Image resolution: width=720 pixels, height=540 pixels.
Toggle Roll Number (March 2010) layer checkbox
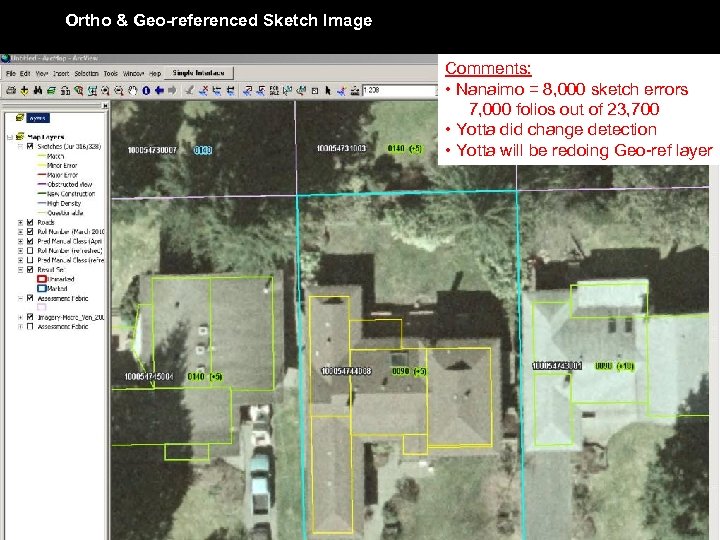tap(30, 231)
